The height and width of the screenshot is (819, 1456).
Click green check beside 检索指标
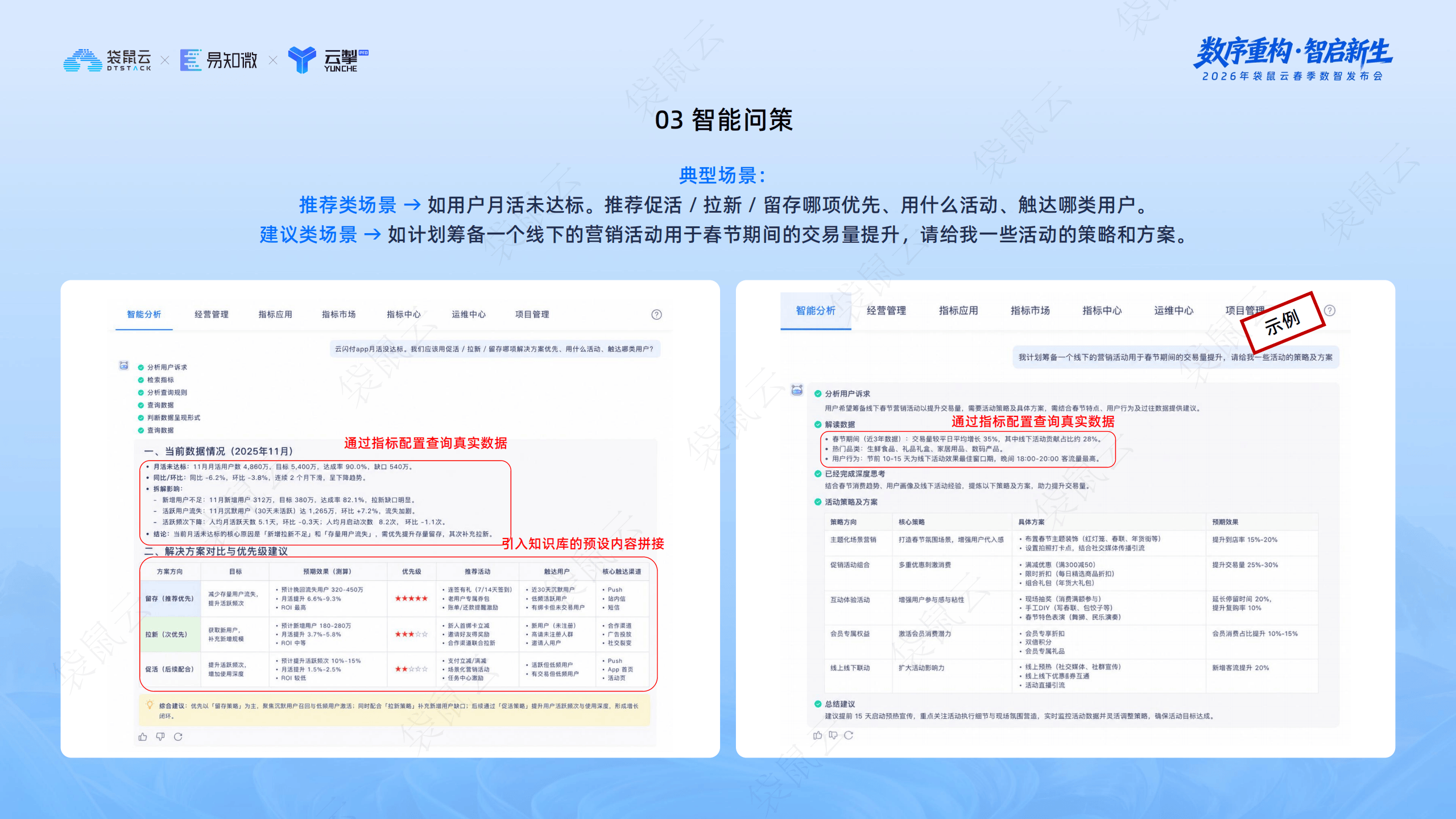(141, 380)
